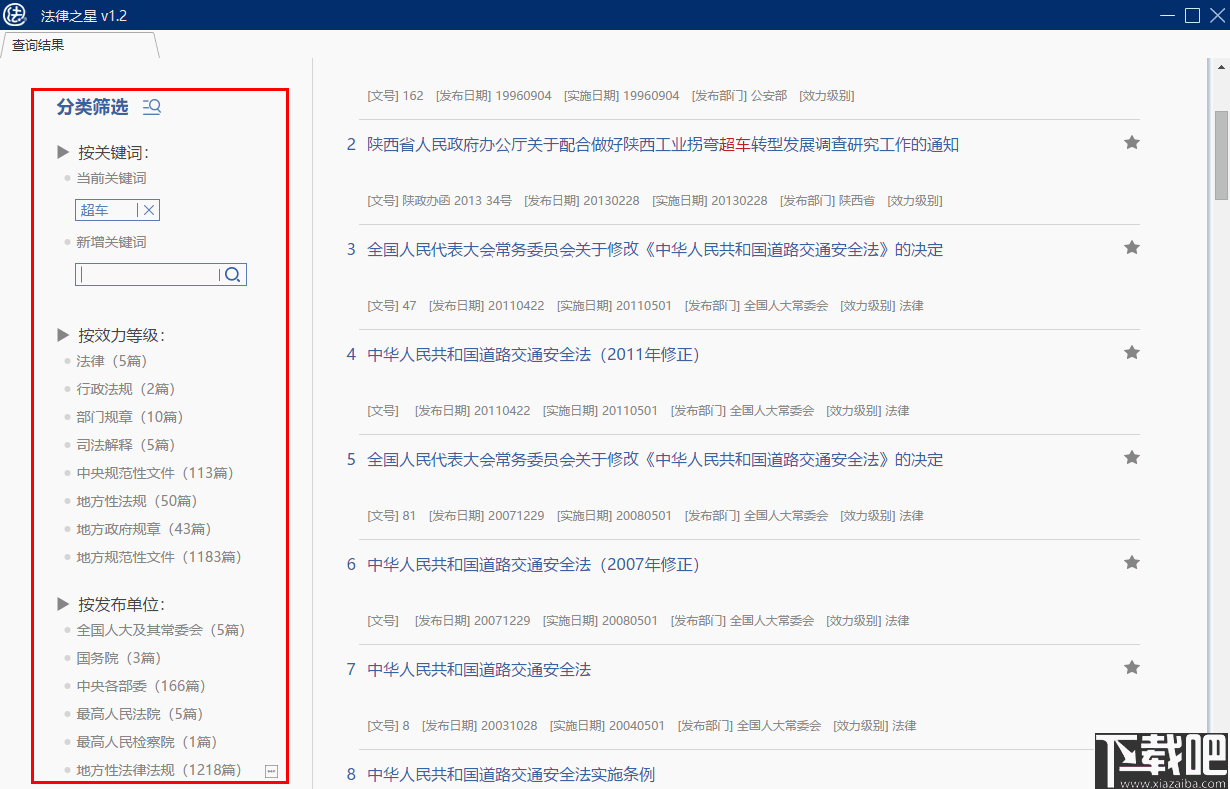
Task: Toggle favorite on result 7 道路交通安全法
Action: click(x=1131, y=667)
